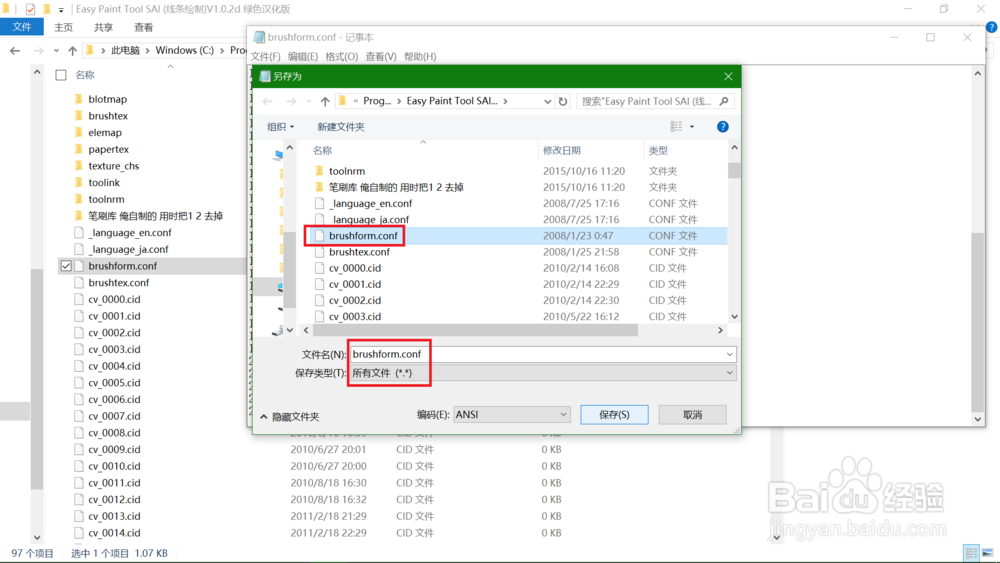This screenshot has width=1000, height=563.
Task: Open Explorer 主页 ribbon tab
Action: click(63, 27)
